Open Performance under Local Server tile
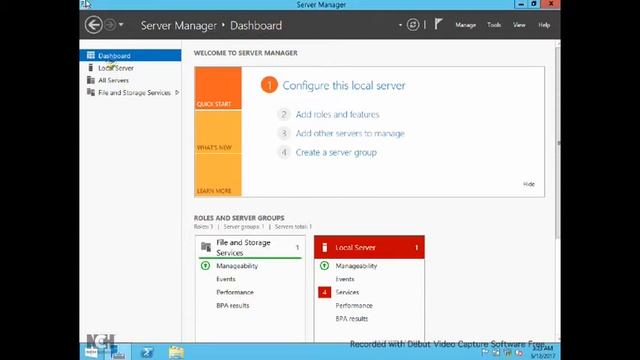The height and width of the screenshot is (360, 640). (x=354, y=305)
